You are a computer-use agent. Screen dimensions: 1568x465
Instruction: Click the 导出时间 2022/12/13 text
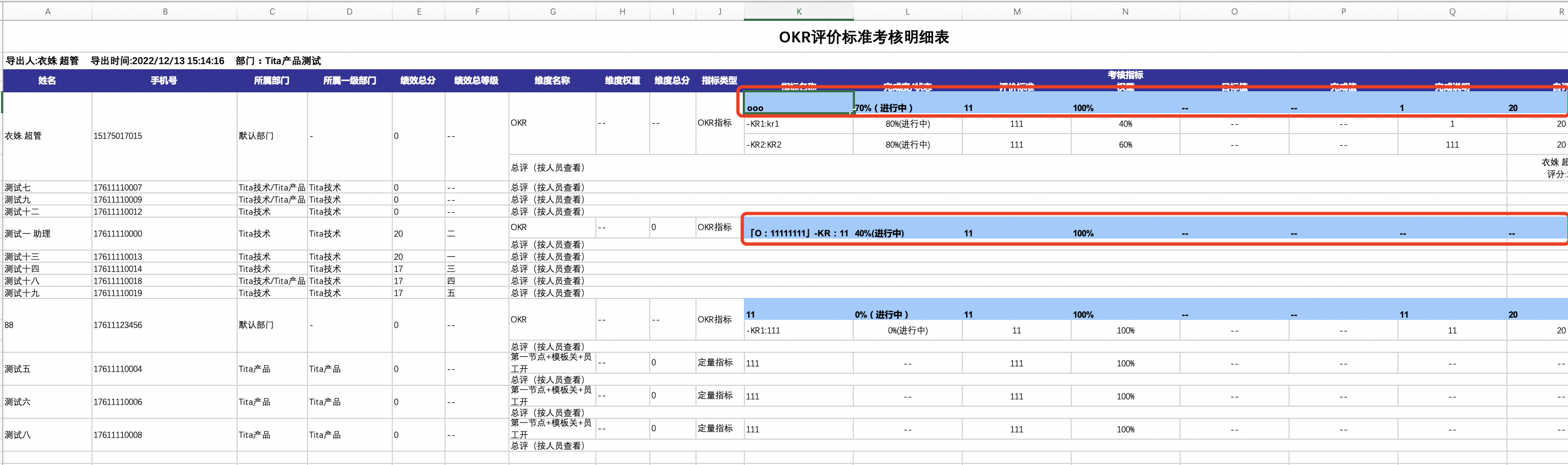point(157,61)
